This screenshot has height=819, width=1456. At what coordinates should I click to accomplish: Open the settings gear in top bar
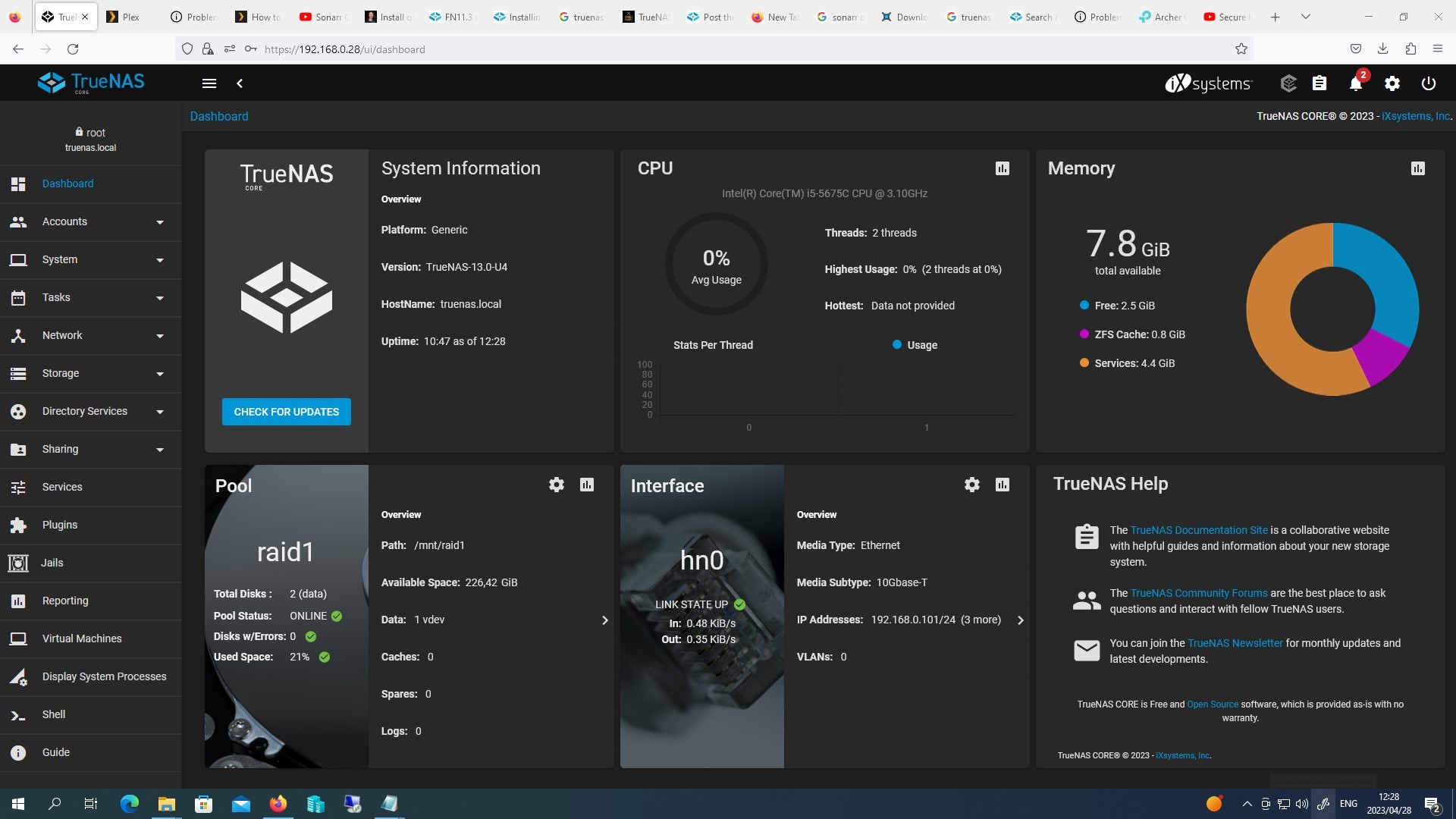[x=1392, y=83]
